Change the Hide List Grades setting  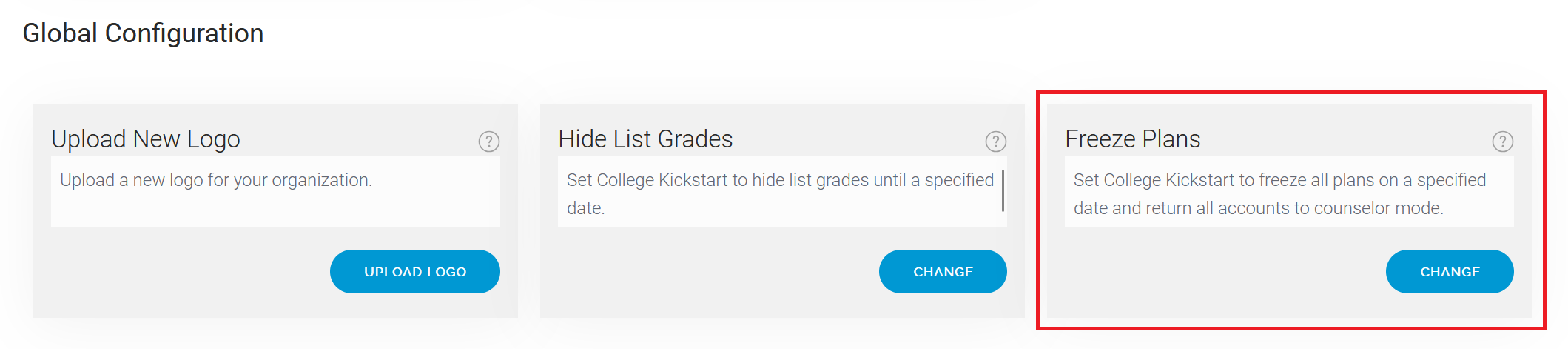943,271
